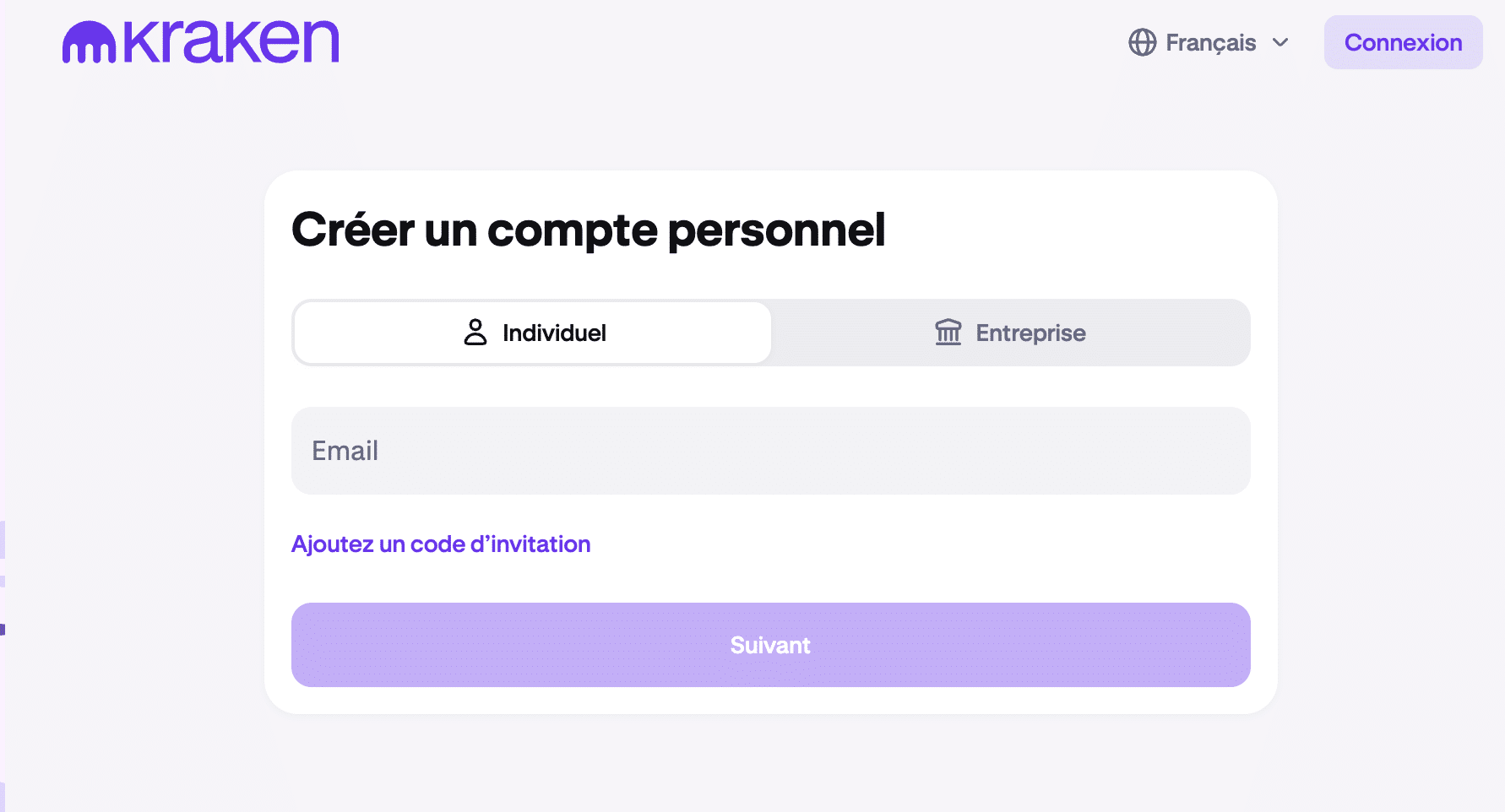Switch to the Entreprise account type
1505x812 pixels.
(1009, 333)
